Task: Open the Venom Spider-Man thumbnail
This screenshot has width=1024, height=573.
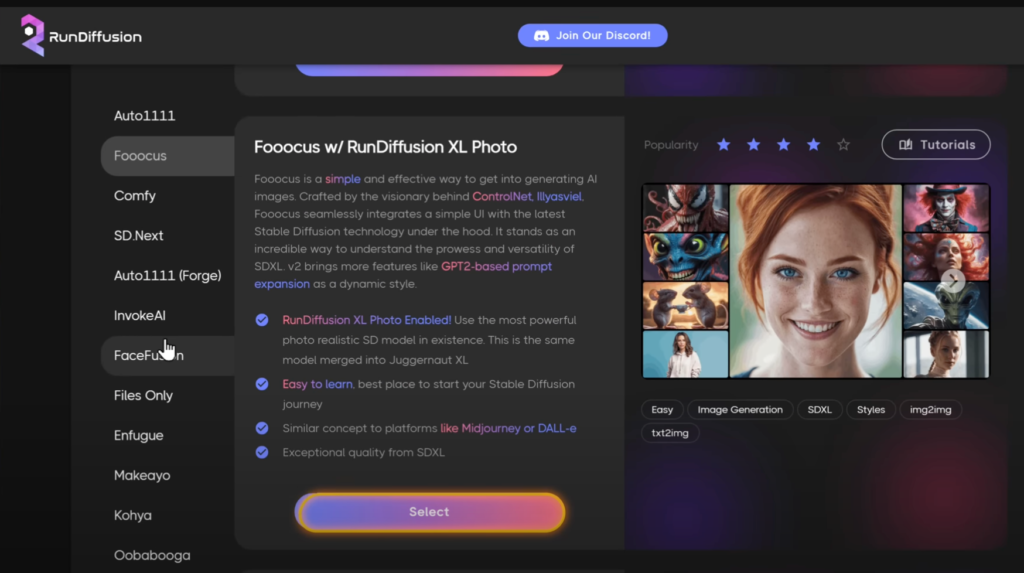Action: click(x=685, y=208)
